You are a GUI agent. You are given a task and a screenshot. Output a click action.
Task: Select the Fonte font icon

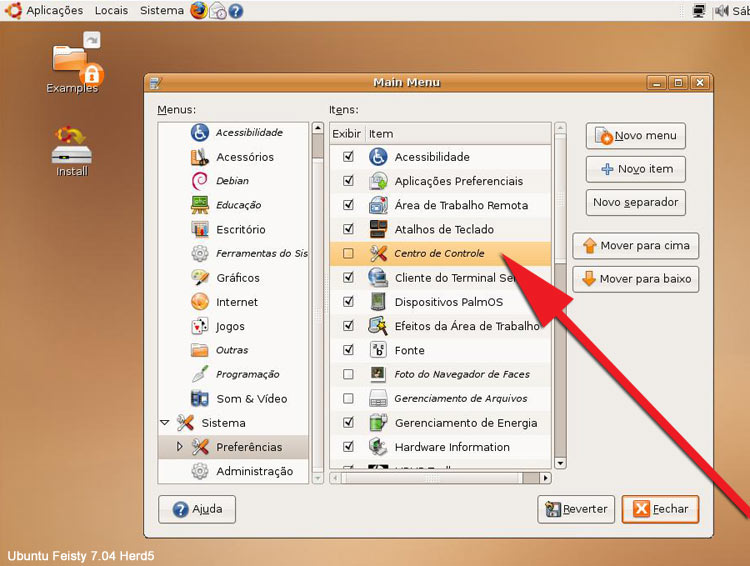coord(378,350)
